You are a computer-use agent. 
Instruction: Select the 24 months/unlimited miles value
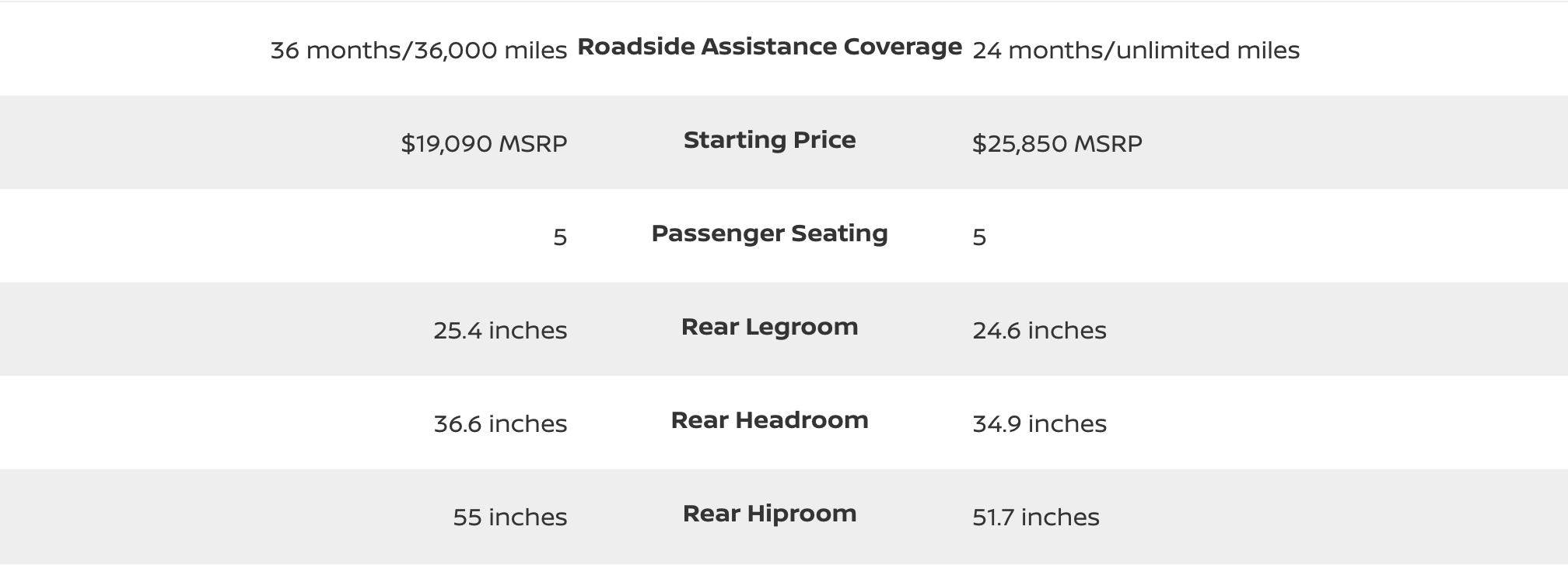(x=1136, y=51)
